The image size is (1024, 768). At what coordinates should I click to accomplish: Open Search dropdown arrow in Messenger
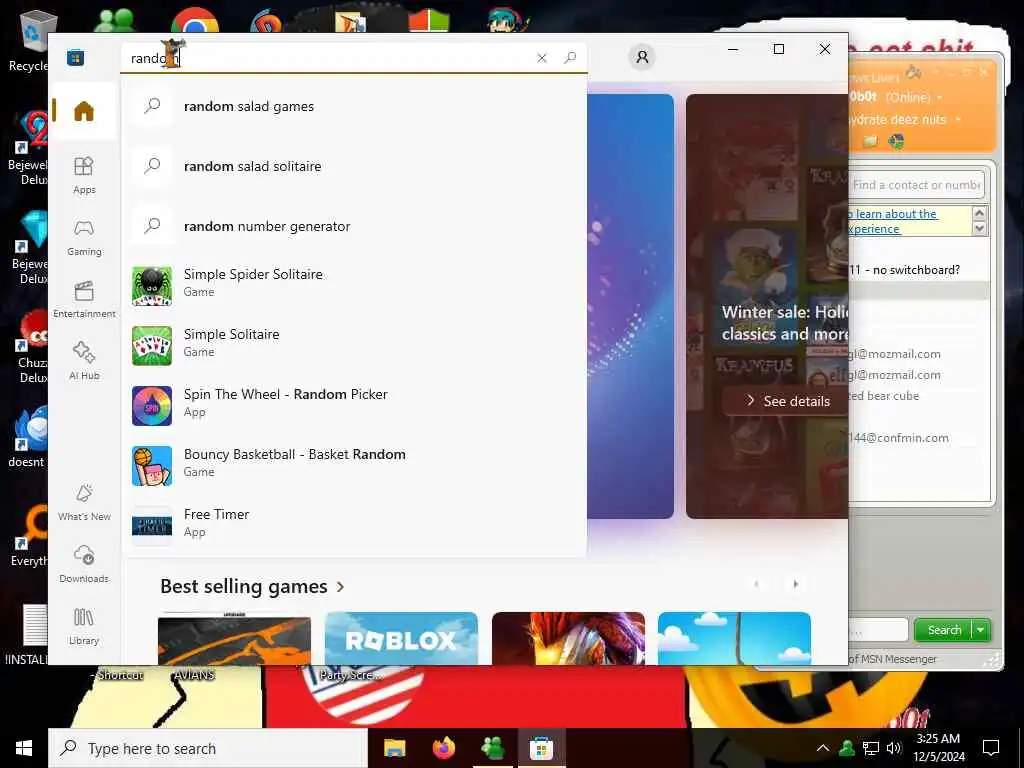[x=981, y=630]
